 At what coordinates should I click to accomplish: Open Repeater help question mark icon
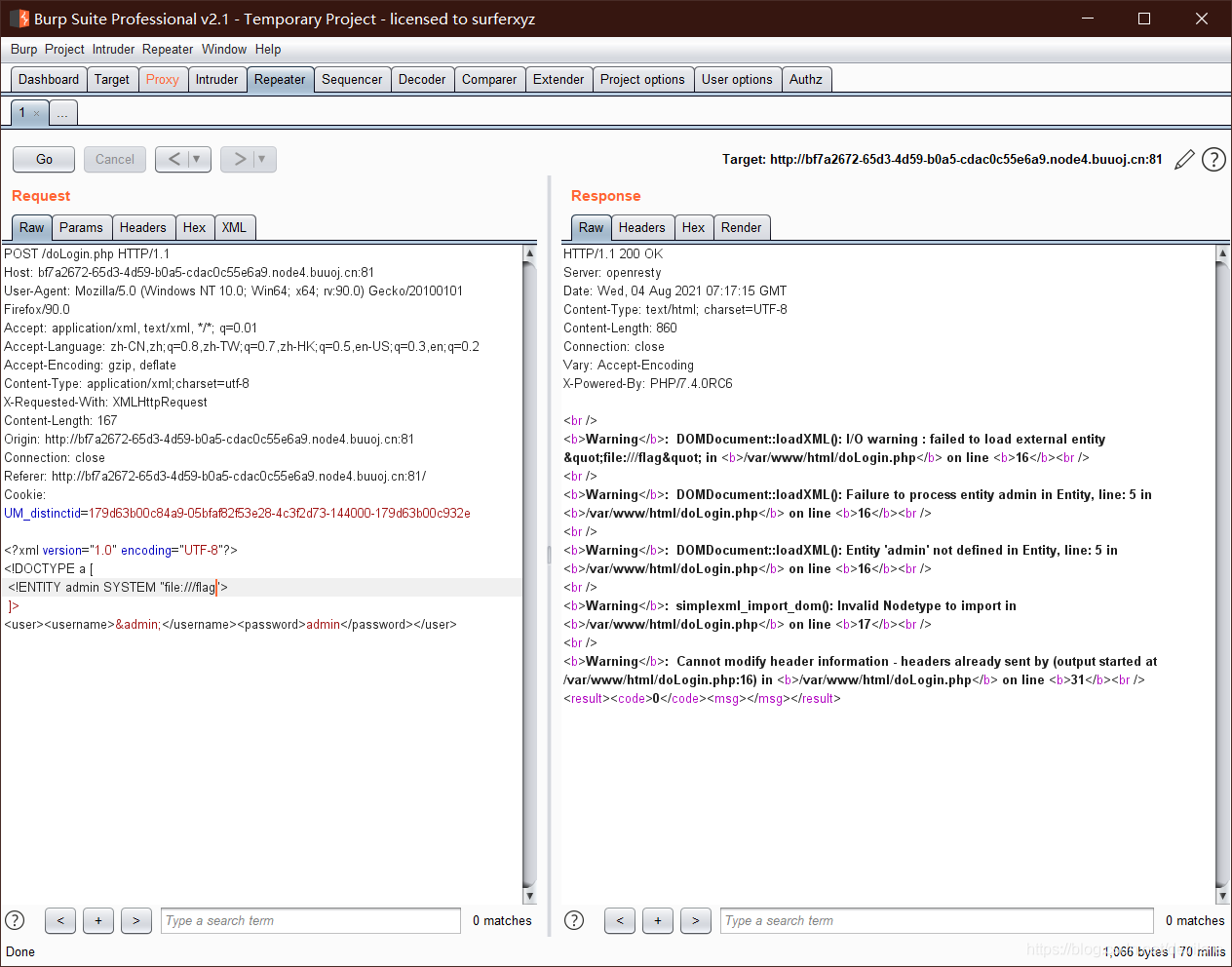point(1213,159)
